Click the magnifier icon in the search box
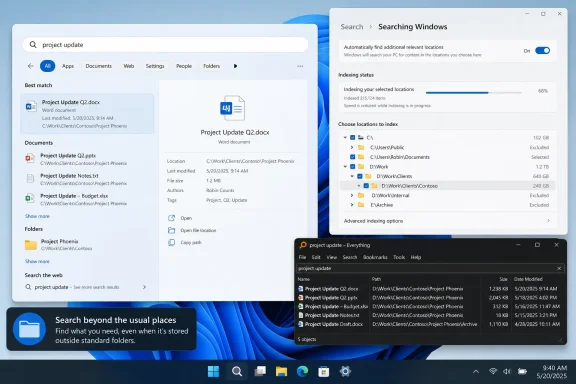Screen dimensions: 576x384 point(33,44)
